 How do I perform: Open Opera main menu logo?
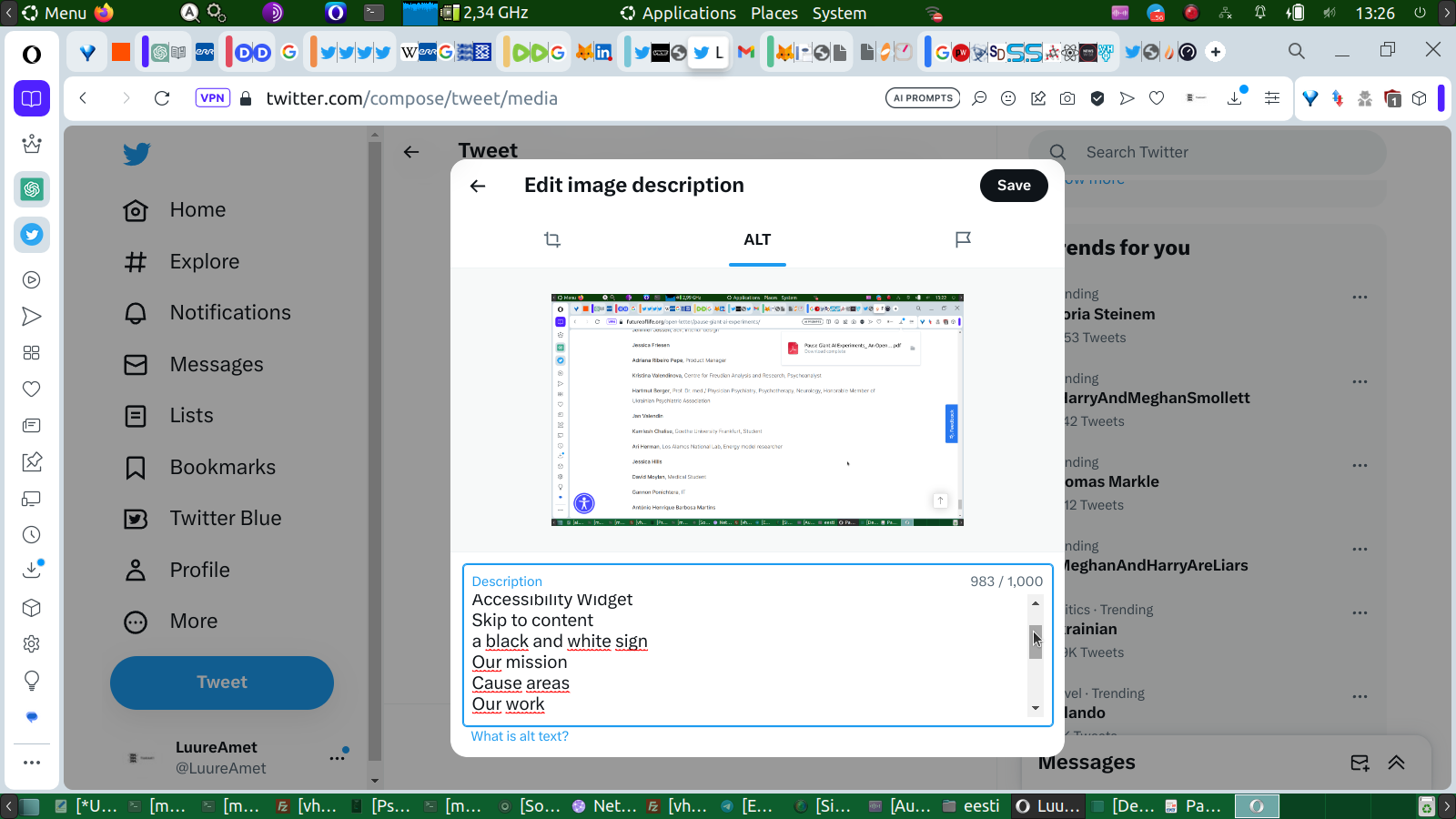32,55
